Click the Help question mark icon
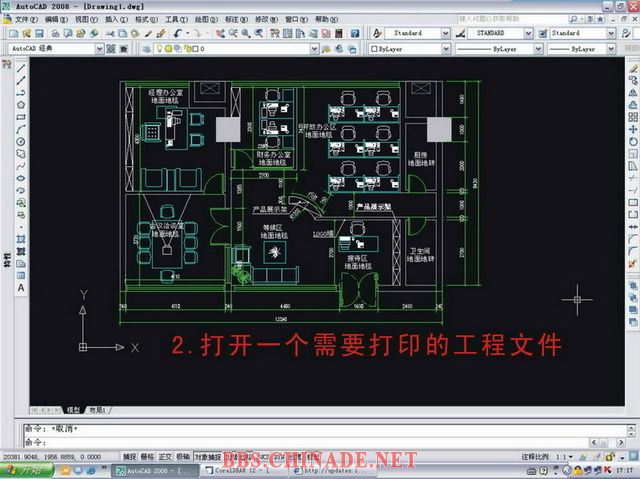The height and width of the screenshot is (479, 640). (x=355, y=33)
